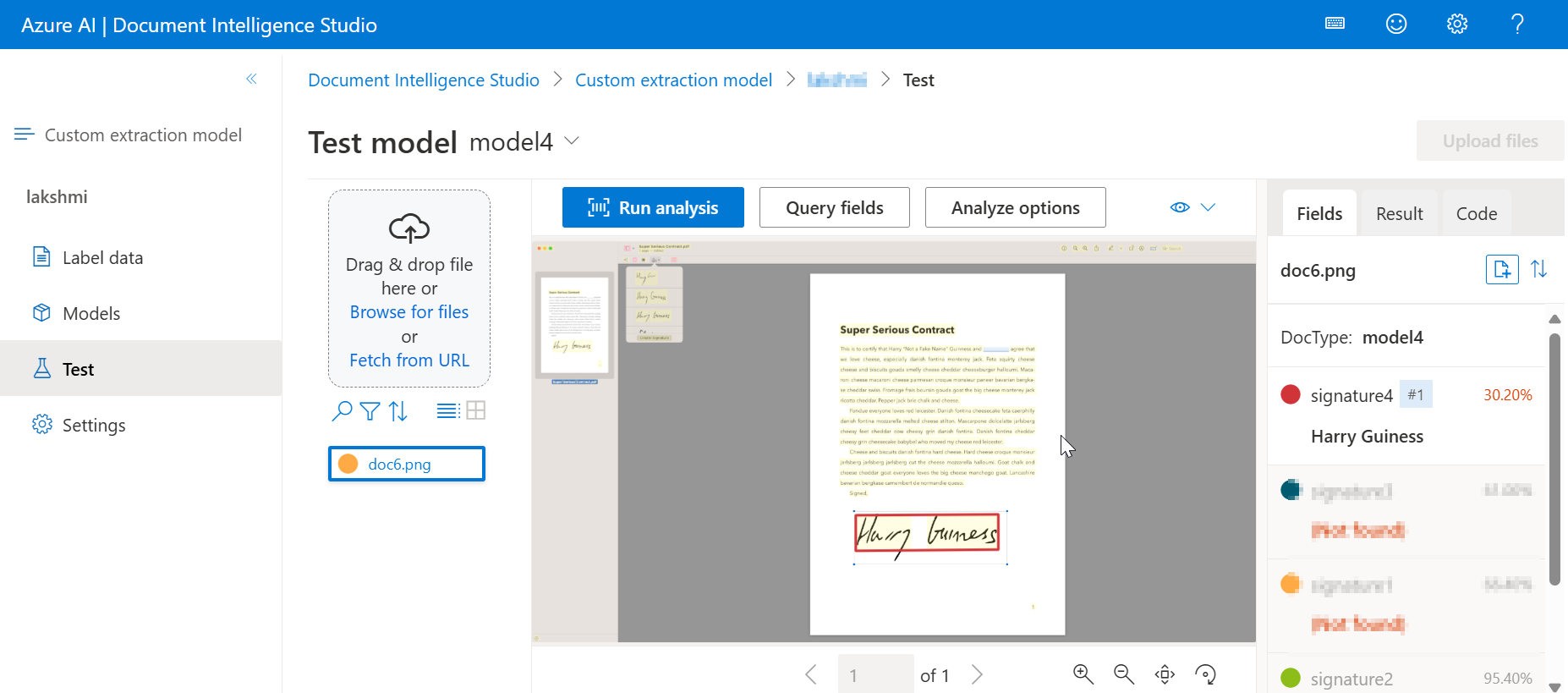This screenshot has height=693, width=1568.
Task: Search files with magnifier icon
Action: tap(342, 411)
